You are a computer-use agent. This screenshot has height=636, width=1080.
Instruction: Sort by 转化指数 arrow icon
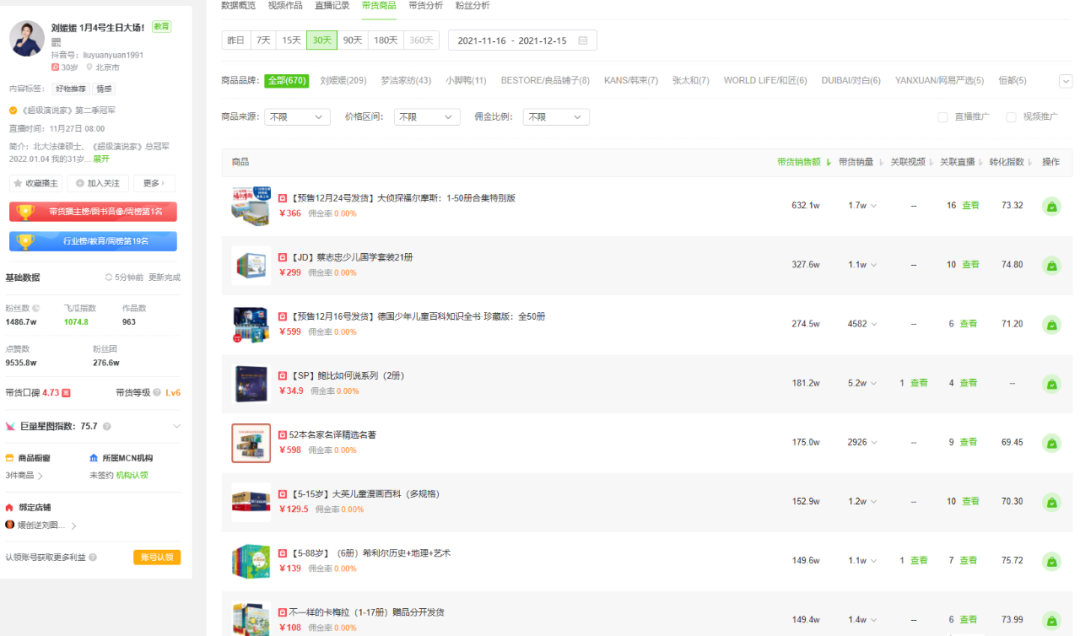pos(1030,162)
